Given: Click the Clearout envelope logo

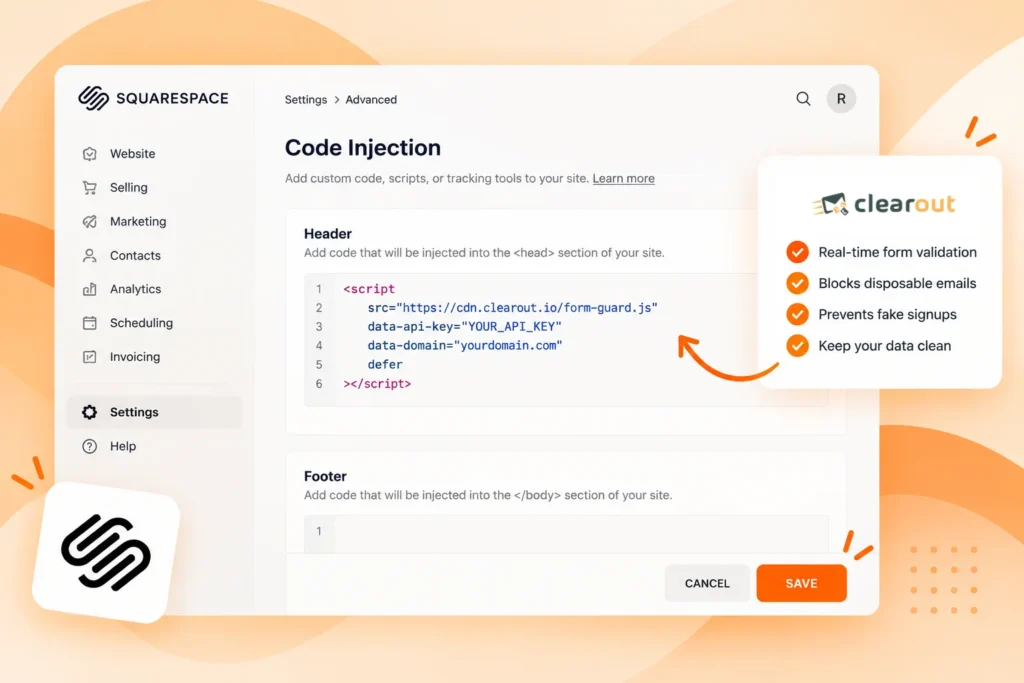Looking at the screenshot, I should point(830,204).
